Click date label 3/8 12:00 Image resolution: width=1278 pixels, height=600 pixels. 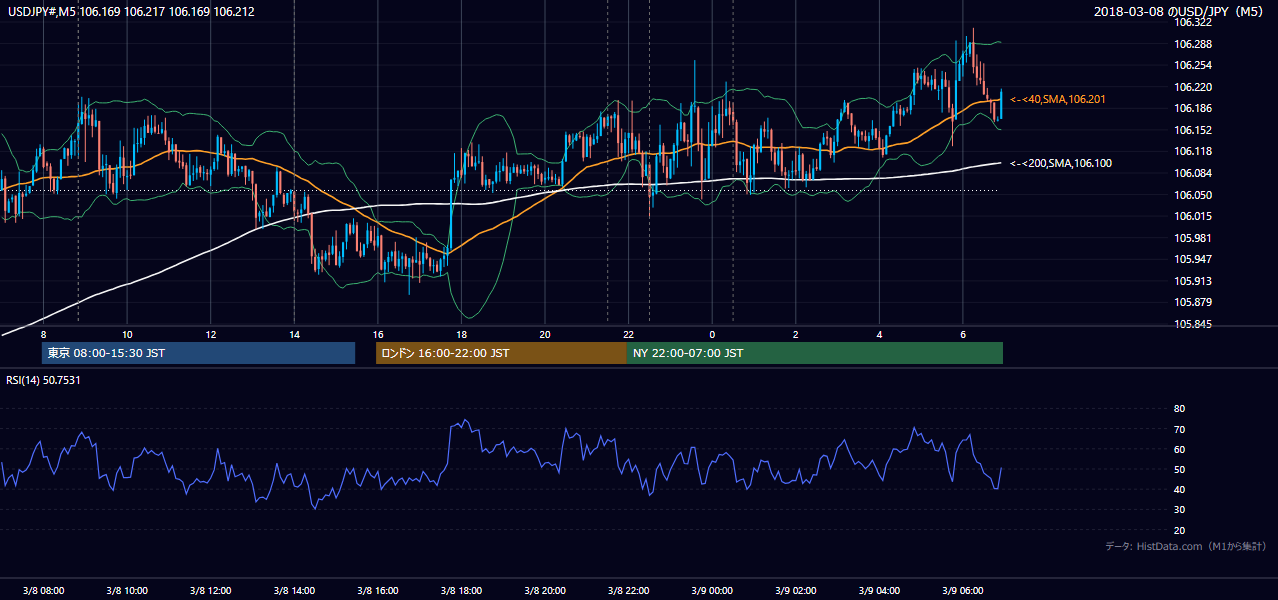pyautogui.click(x=210, y=590)
